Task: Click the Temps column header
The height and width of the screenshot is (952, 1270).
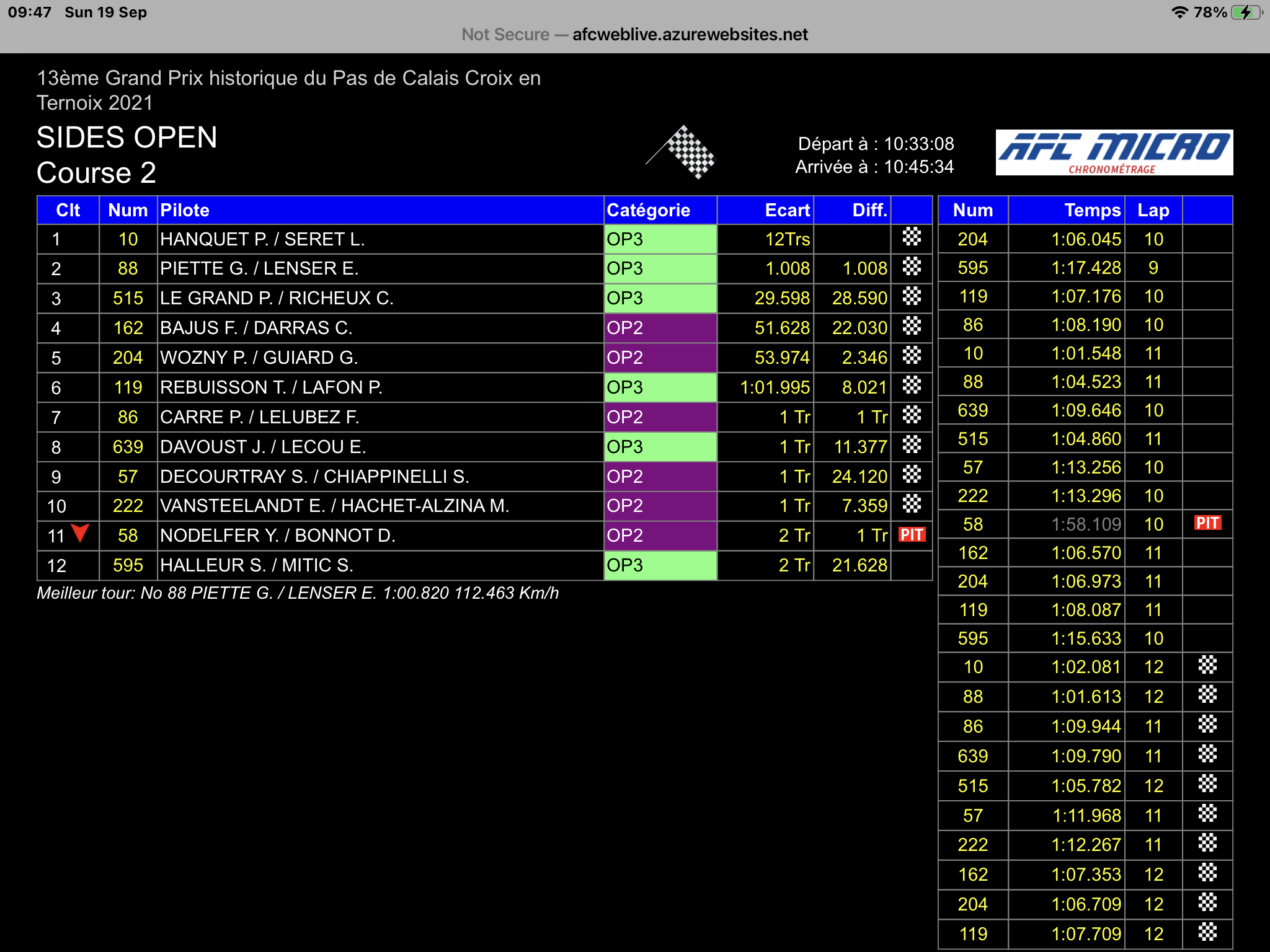Action: click(x=1065, y=210)
